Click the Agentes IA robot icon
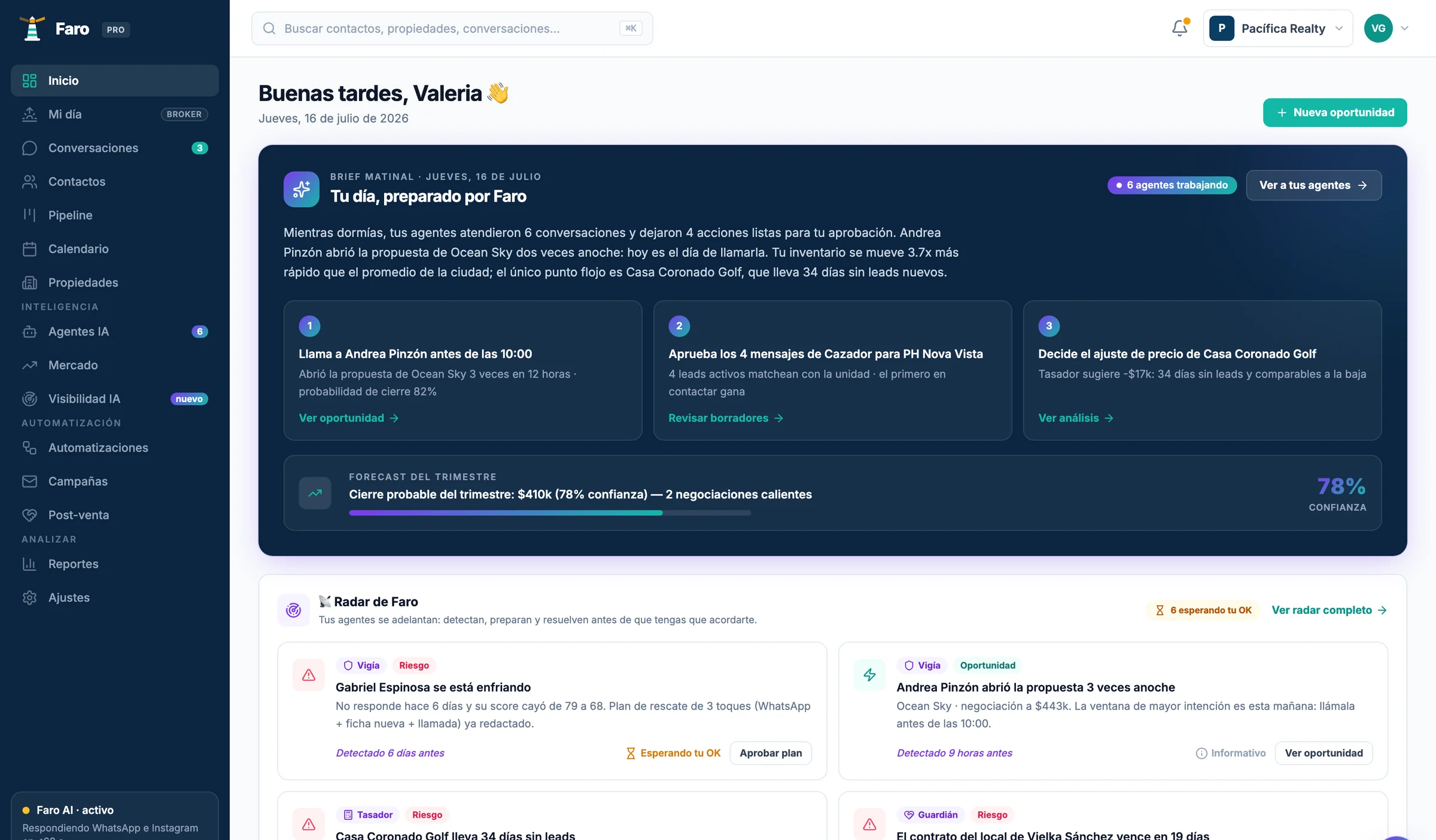1436x840 pixels. coord(29,331)
